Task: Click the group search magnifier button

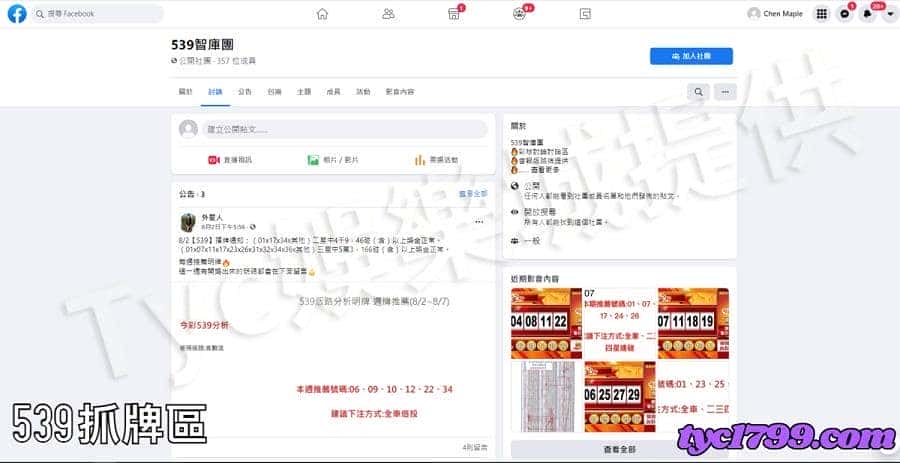Action: (x=699, y=92)
